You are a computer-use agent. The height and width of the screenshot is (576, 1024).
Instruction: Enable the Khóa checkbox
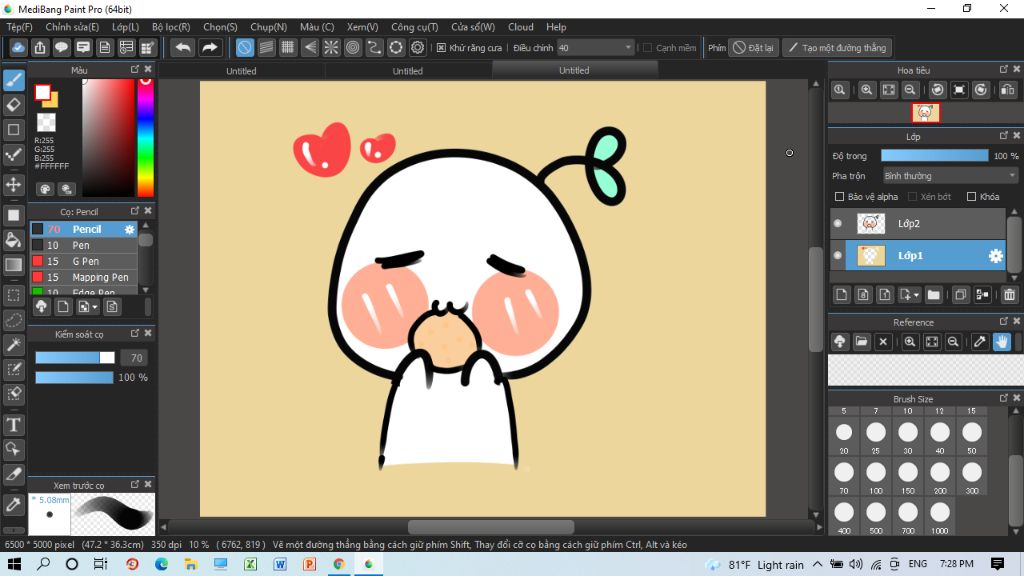pyautogui.click(x=971, y=197)
